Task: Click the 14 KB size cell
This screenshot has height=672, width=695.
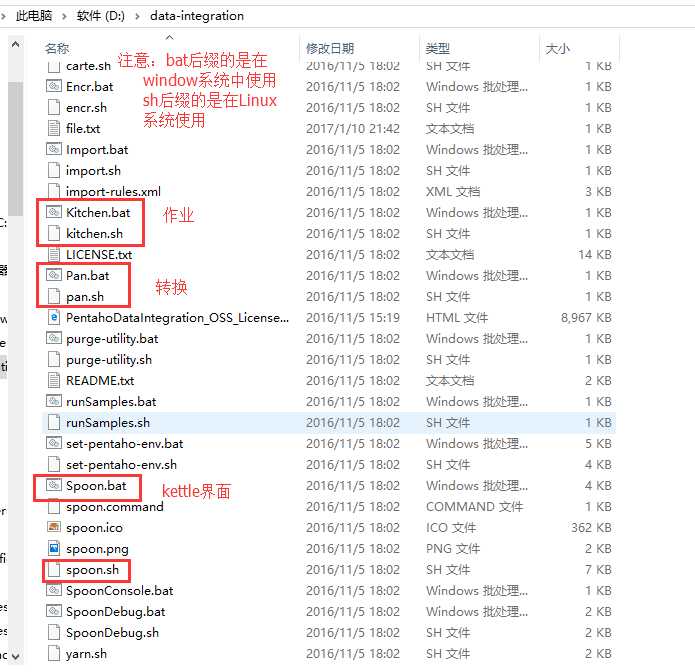Action: click(595, 254)
